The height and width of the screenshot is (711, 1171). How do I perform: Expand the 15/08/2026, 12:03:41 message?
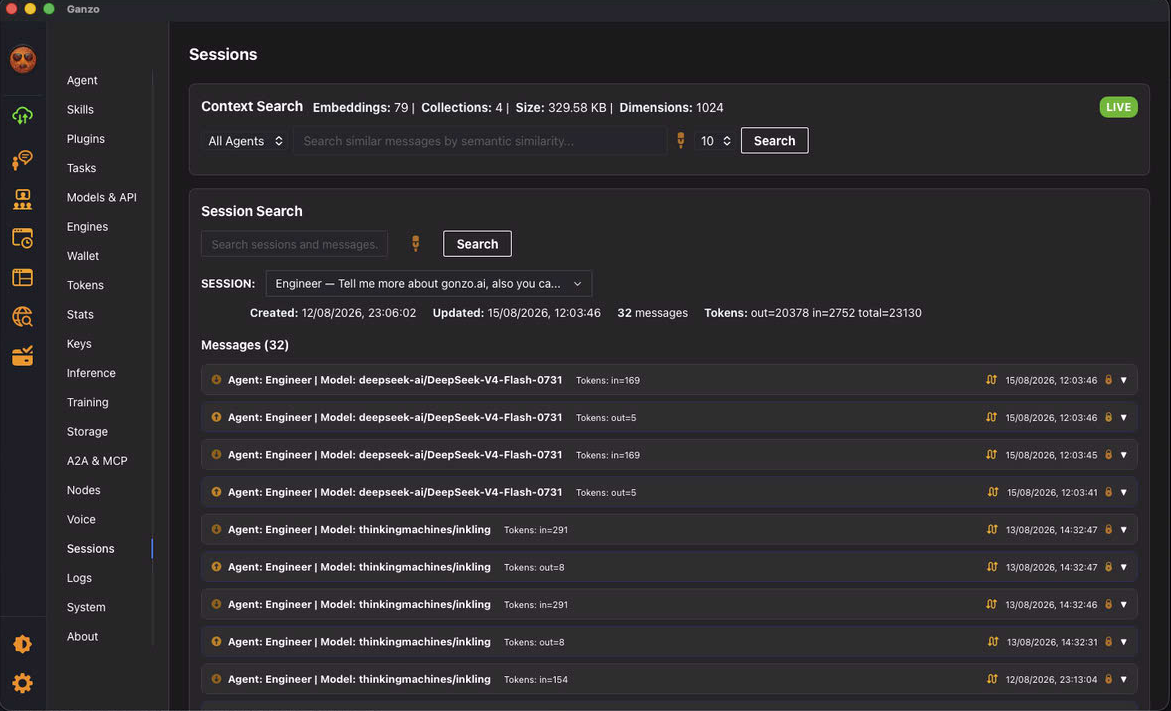coord(1123,492)
